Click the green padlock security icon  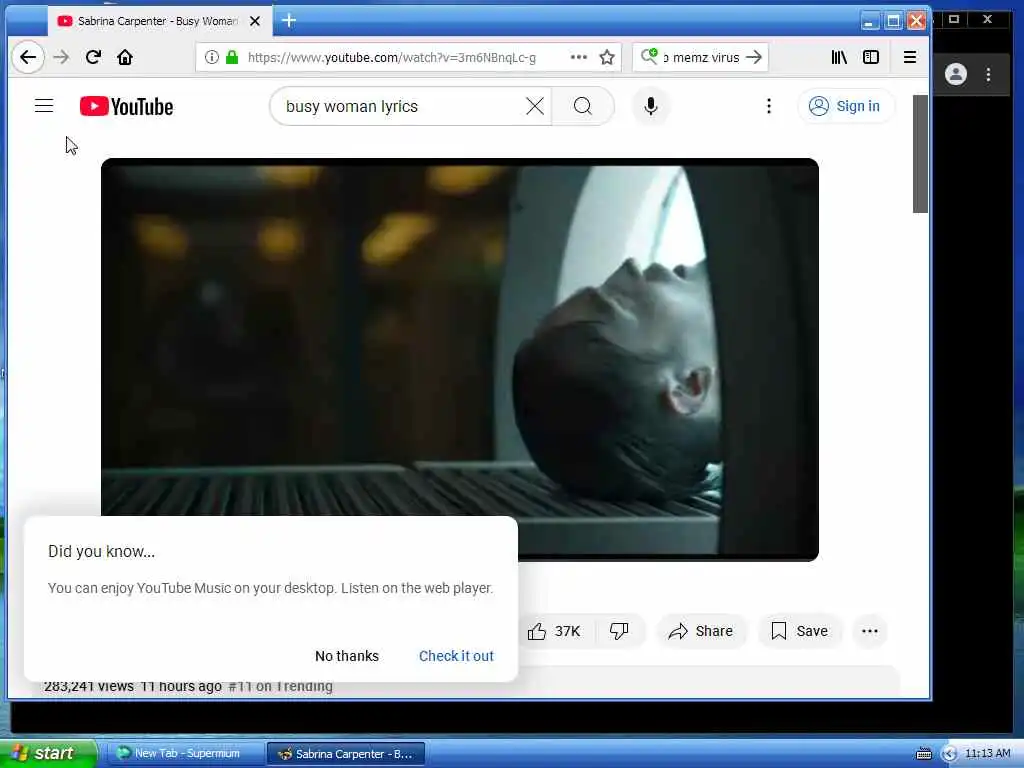tap(232, 57)
